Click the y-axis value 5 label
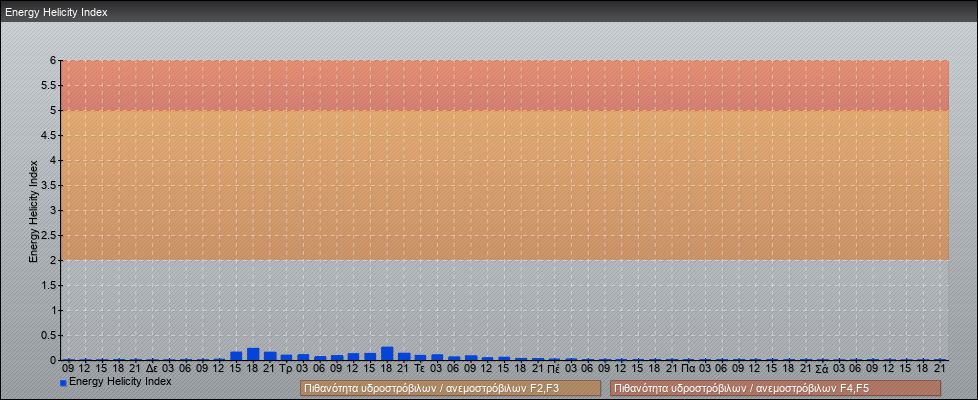978x400 pixels. pyautogui.click(x=55, y=110)
